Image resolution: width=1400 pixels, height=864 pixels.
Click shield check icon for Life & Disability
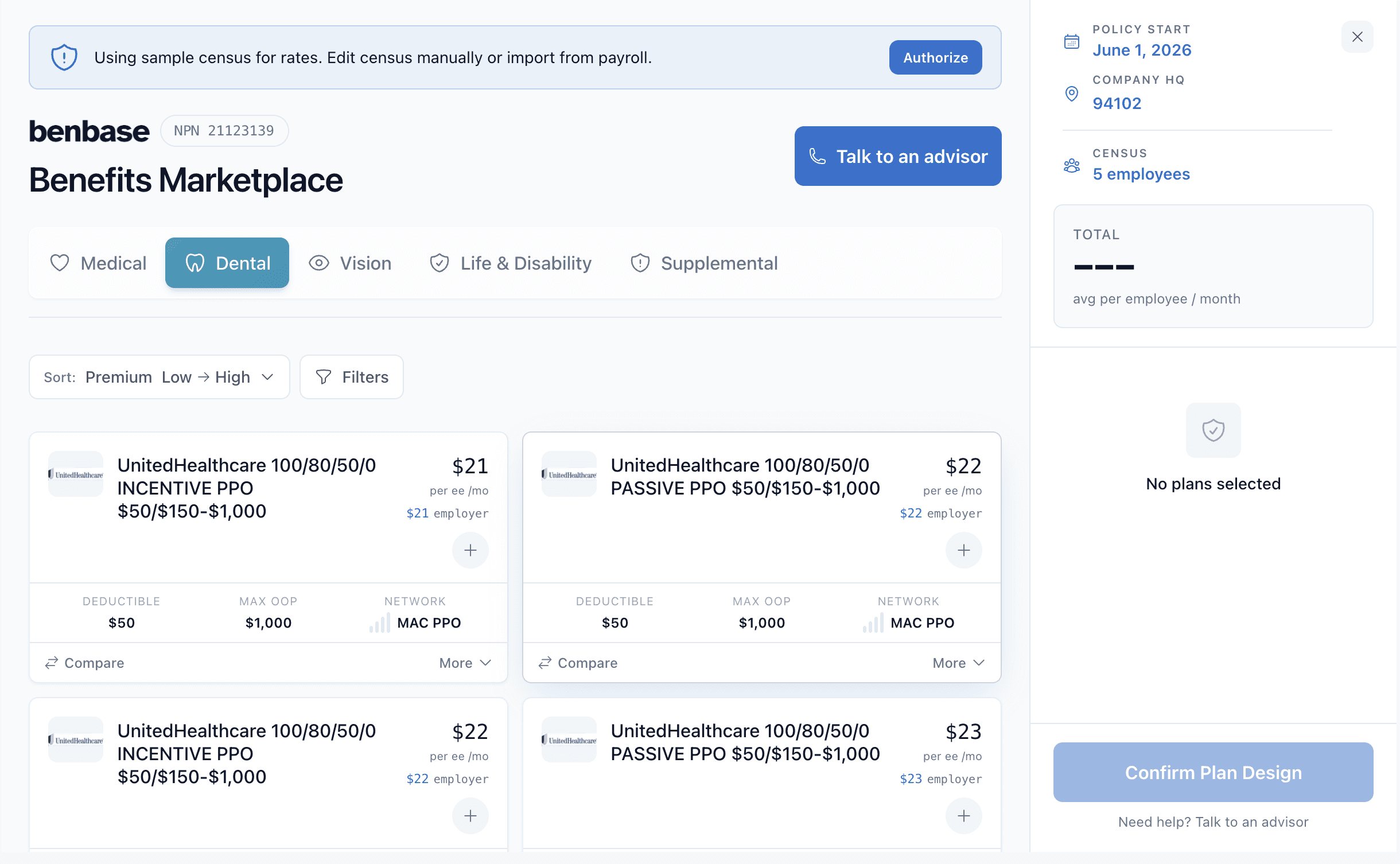[x=440, y=263]
